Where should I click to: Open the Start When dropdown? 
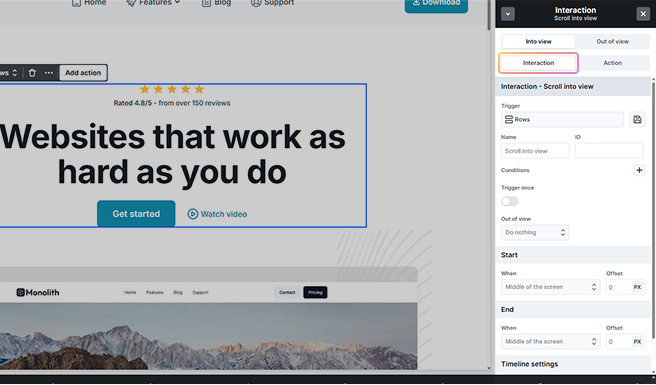point(551,287)
